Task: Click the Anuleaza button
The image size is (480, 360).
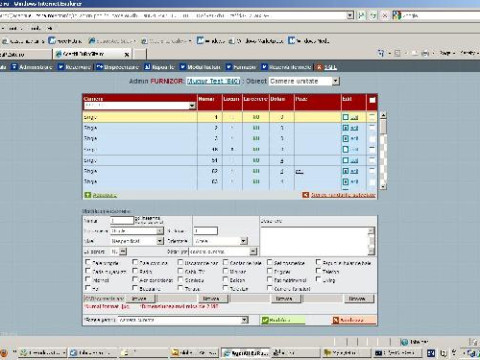Action: pos(354,320)
